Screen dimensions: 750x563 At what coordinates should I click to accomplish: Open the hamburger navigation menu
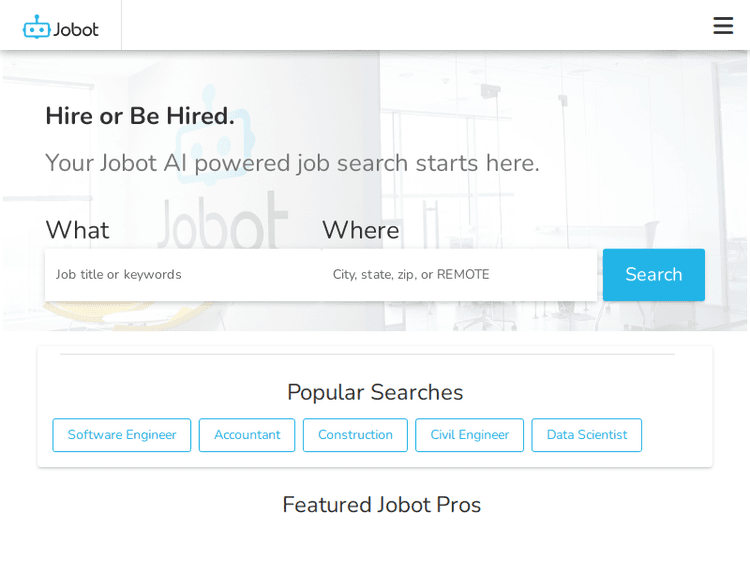click(x=722, y=26)
